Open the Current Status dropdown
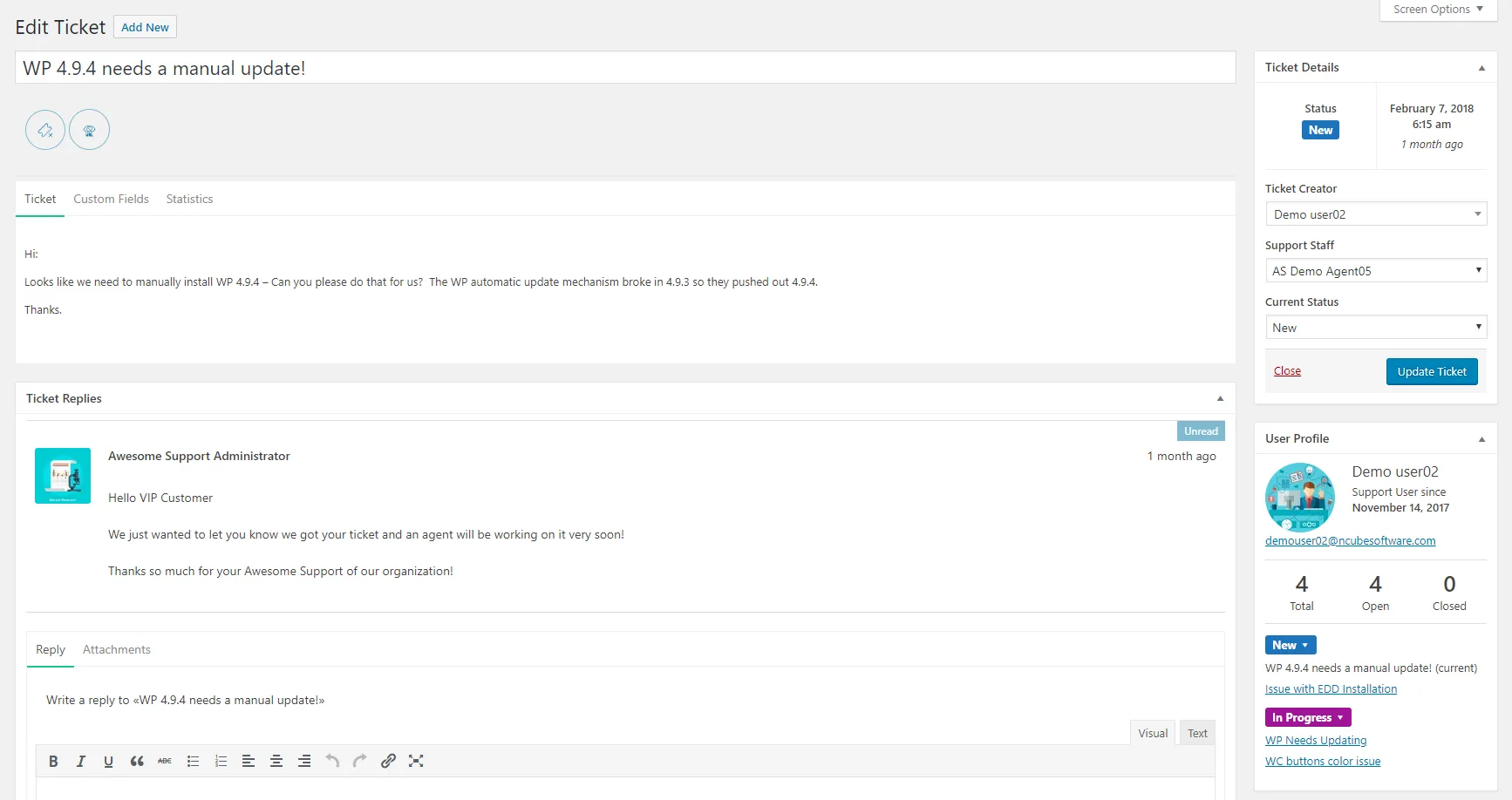Screen dimensions: 1512x800 1376,328
